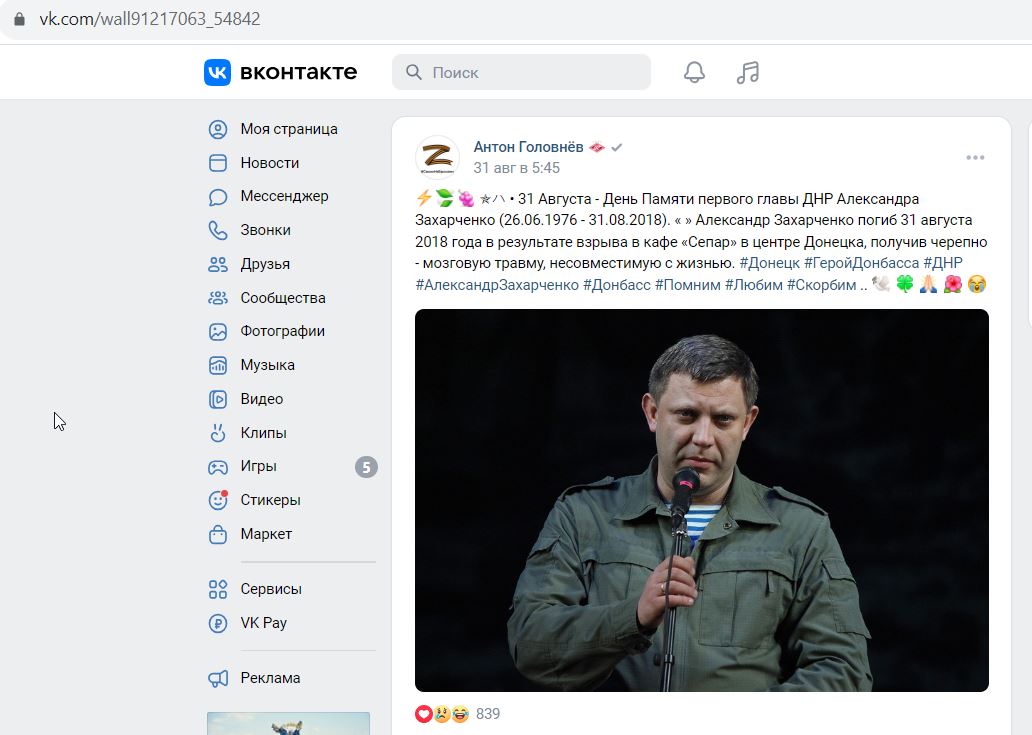Click the search magnifier icon

click(413, 72)
